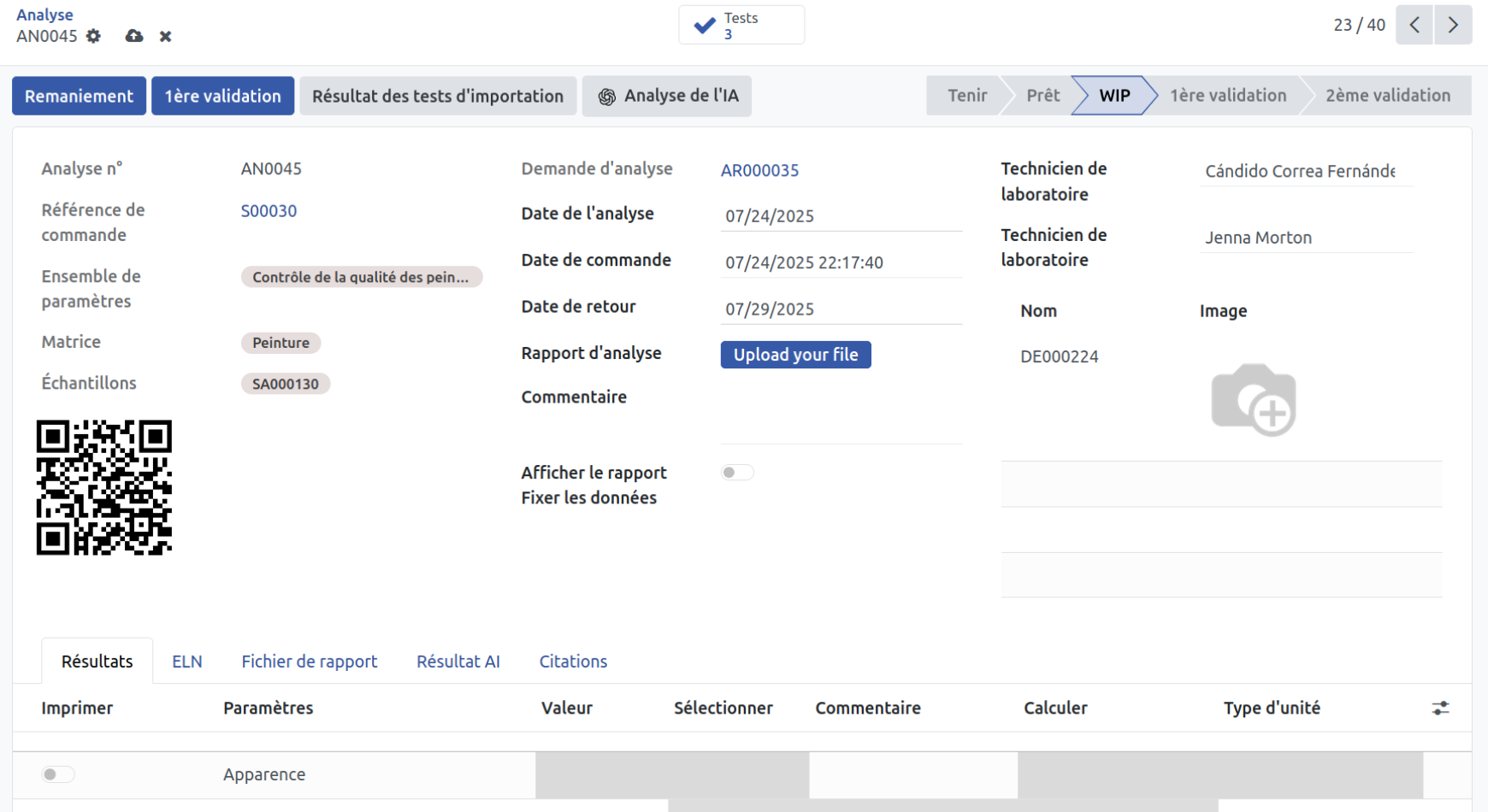1488x812 pixels.
Task: Set status to Prêt
Action: (1042, 95)
